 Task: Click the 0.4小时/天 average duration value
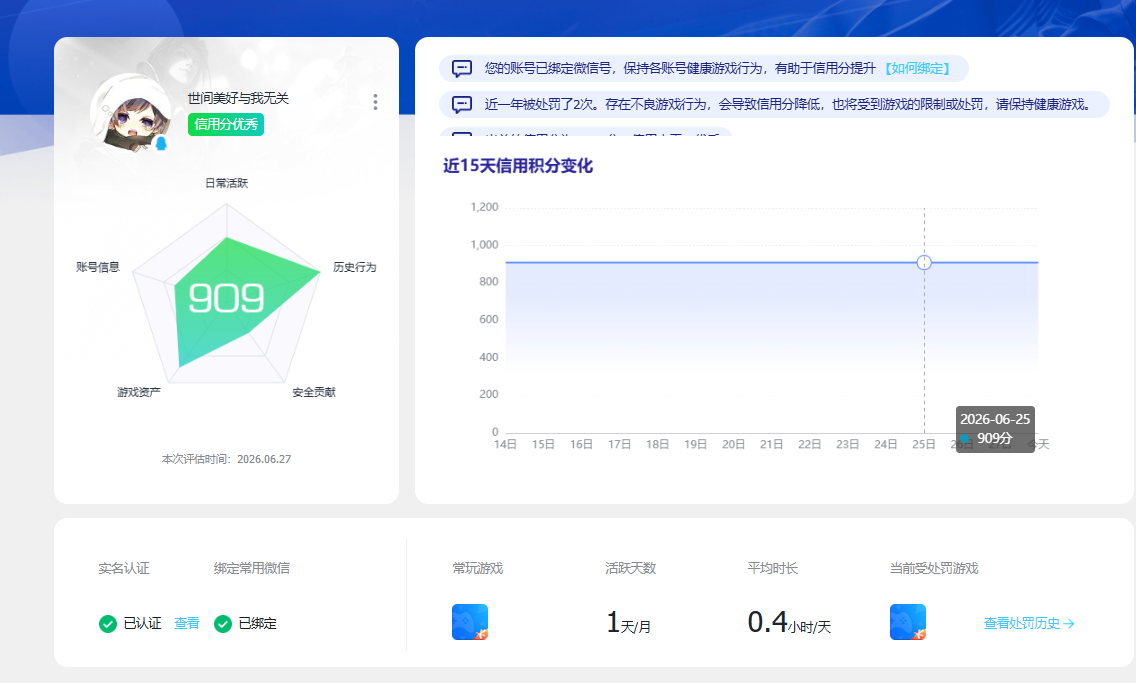pyautogui.click(x=789, y=622)
